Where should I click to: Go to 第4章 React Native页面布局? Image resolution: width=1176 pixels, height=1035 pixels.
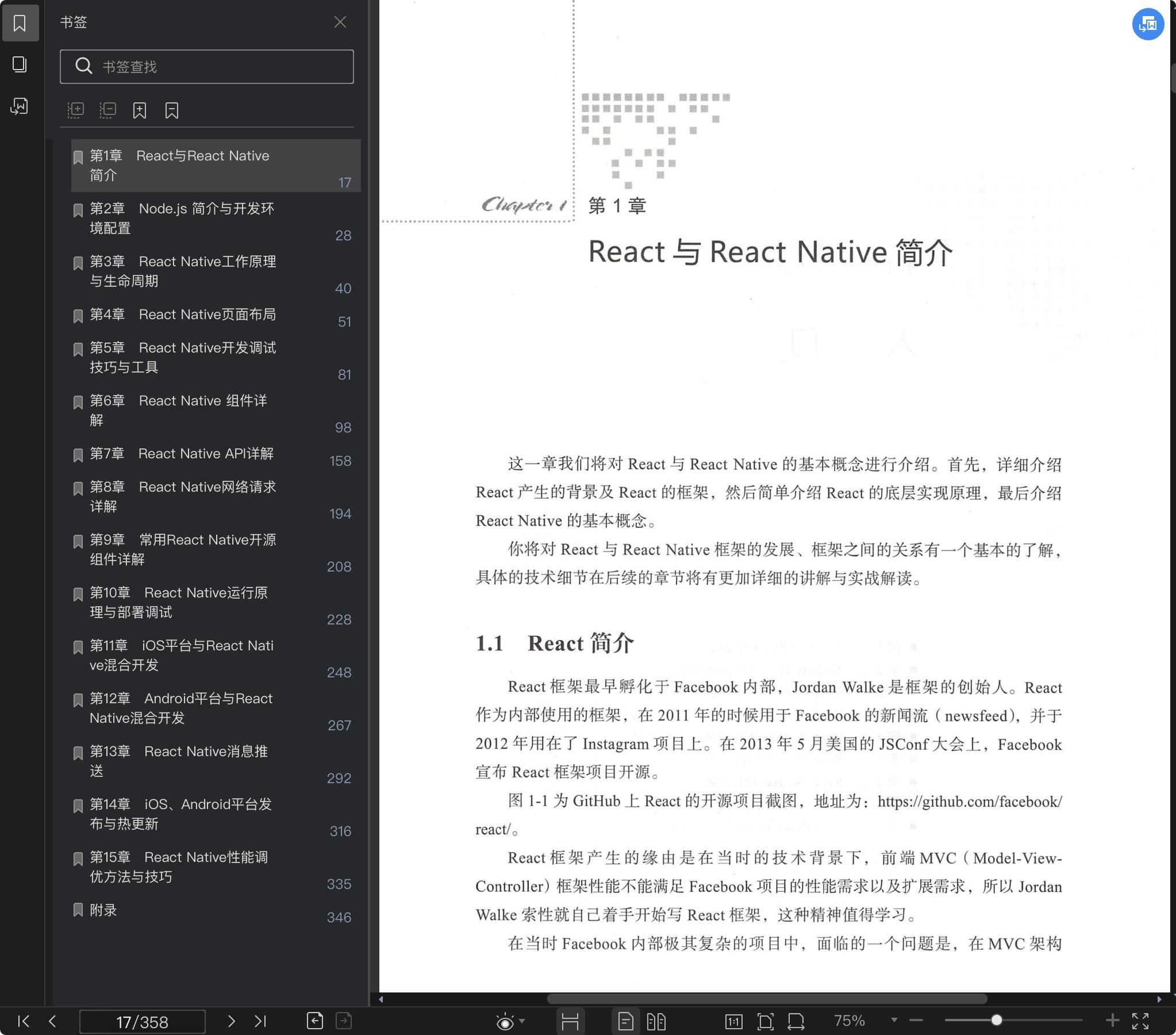click(216, 315)
